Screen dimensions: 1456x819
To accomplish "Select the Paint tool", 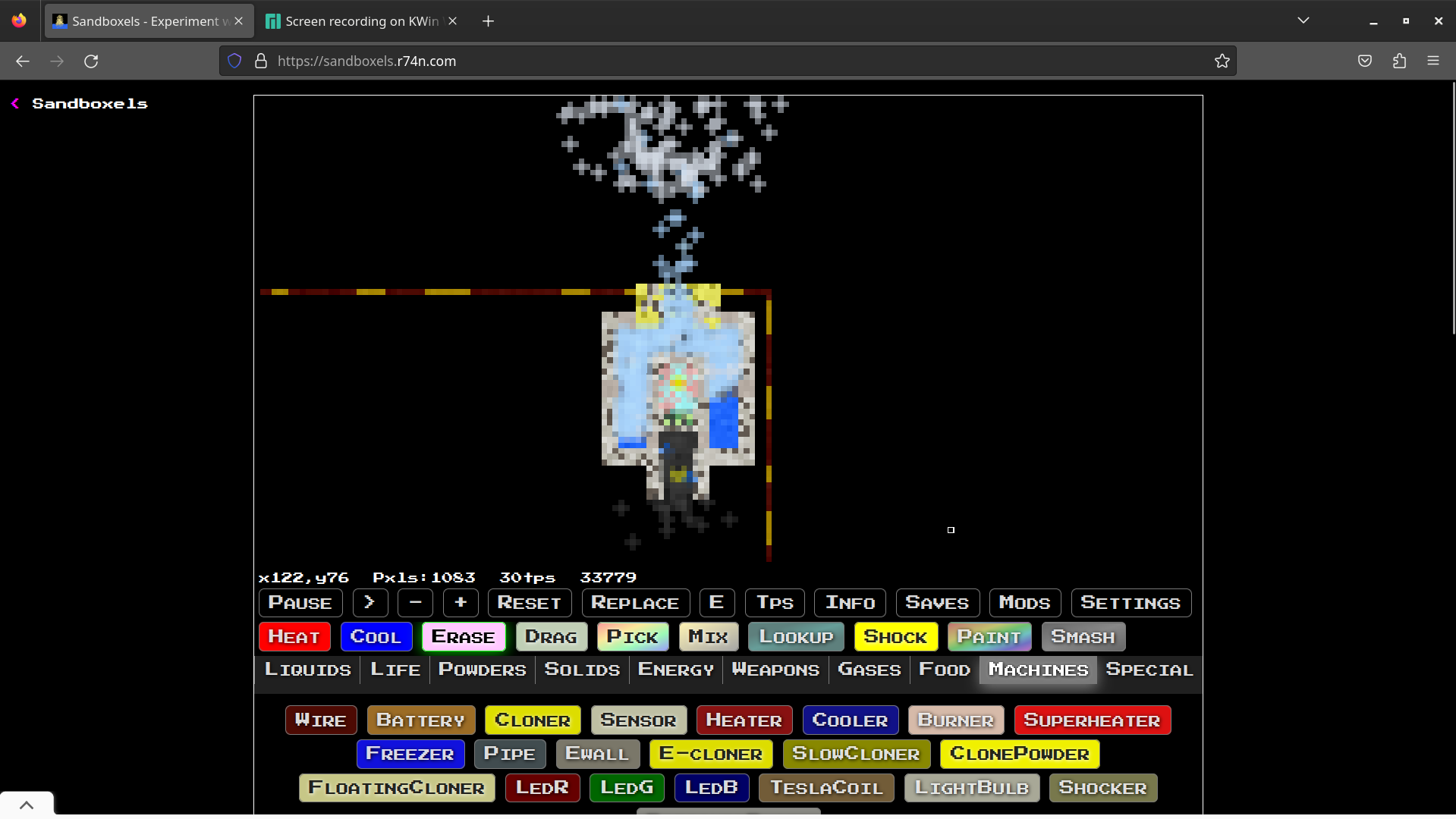I will point(990,637).
